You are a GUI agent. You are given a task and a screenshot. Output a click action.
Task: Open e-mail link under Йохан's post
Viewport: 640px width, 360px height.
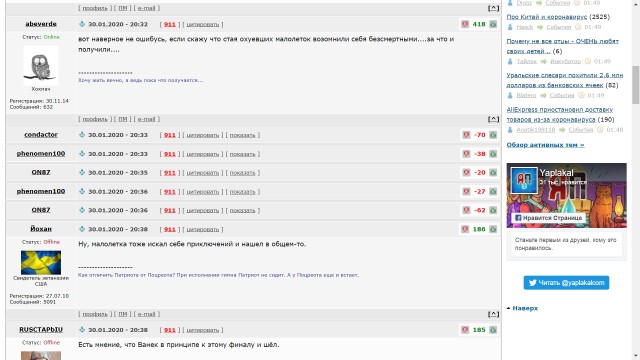pyautogui.click(x=147, y=314)
